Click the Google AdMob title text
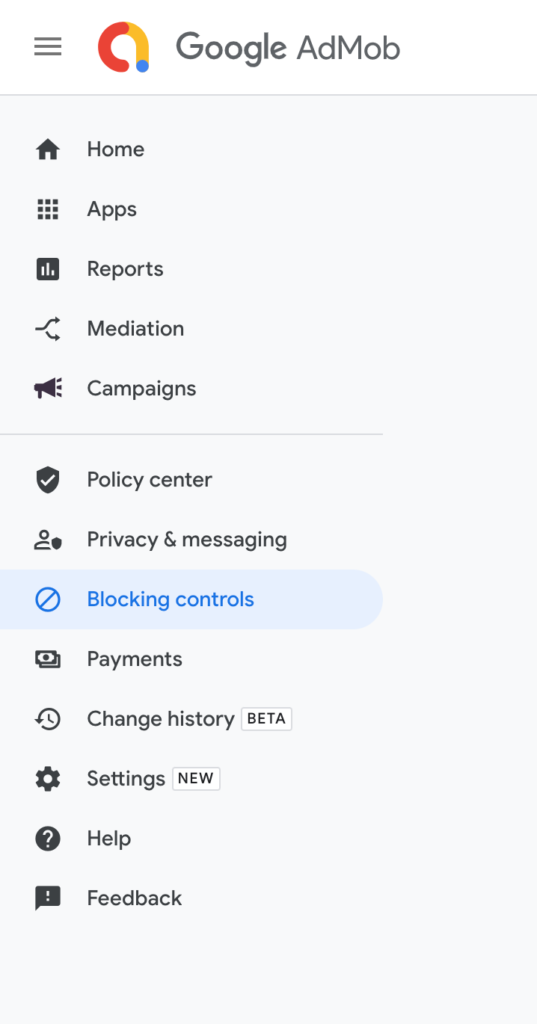The width and height of the screenshot is (537, 1024). pos(288,48)
